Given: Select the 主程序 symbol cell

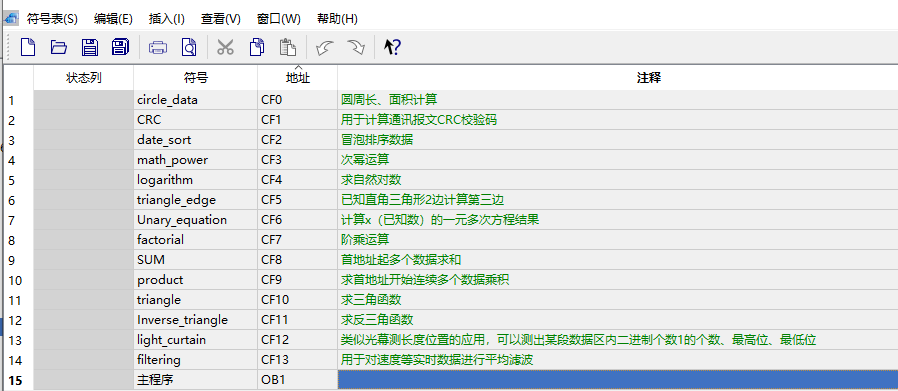Looking at the screenshot, I should [195, 380].
